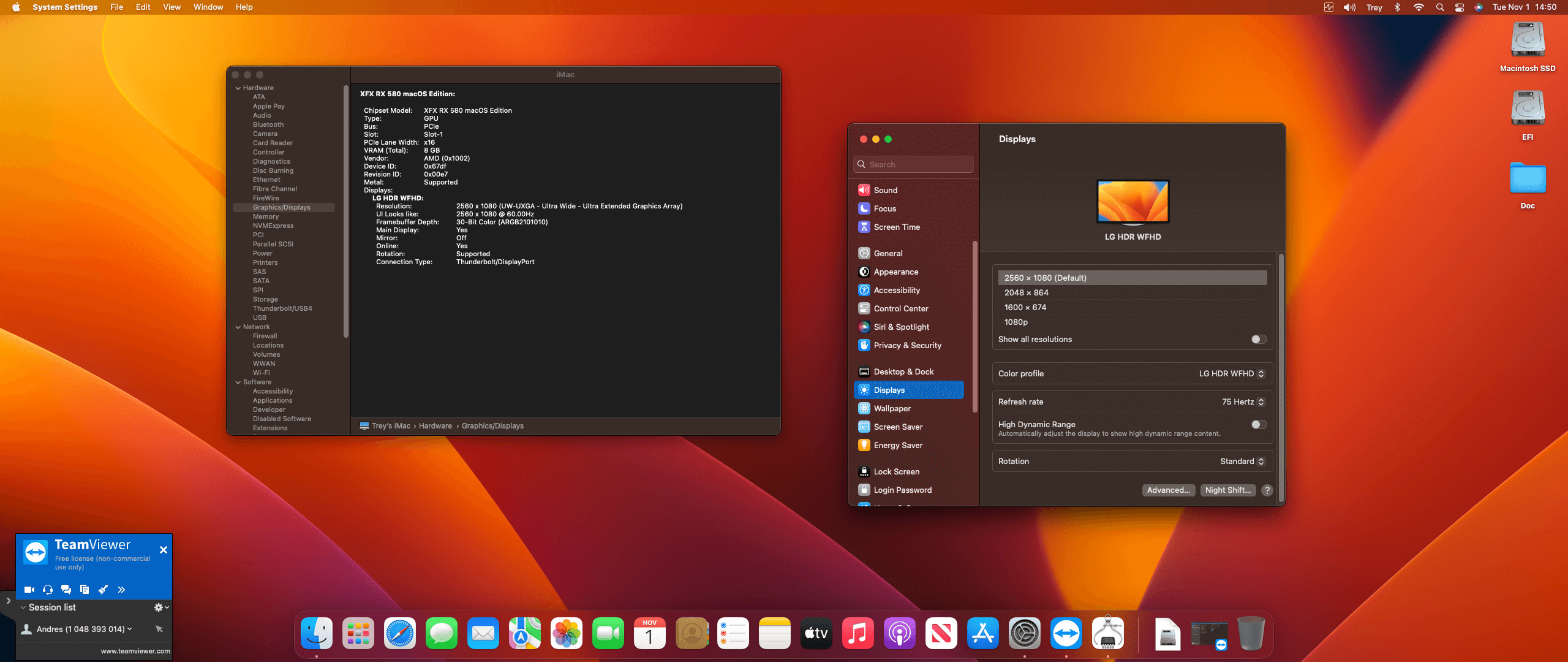Open the Window menu

(208, 7)
